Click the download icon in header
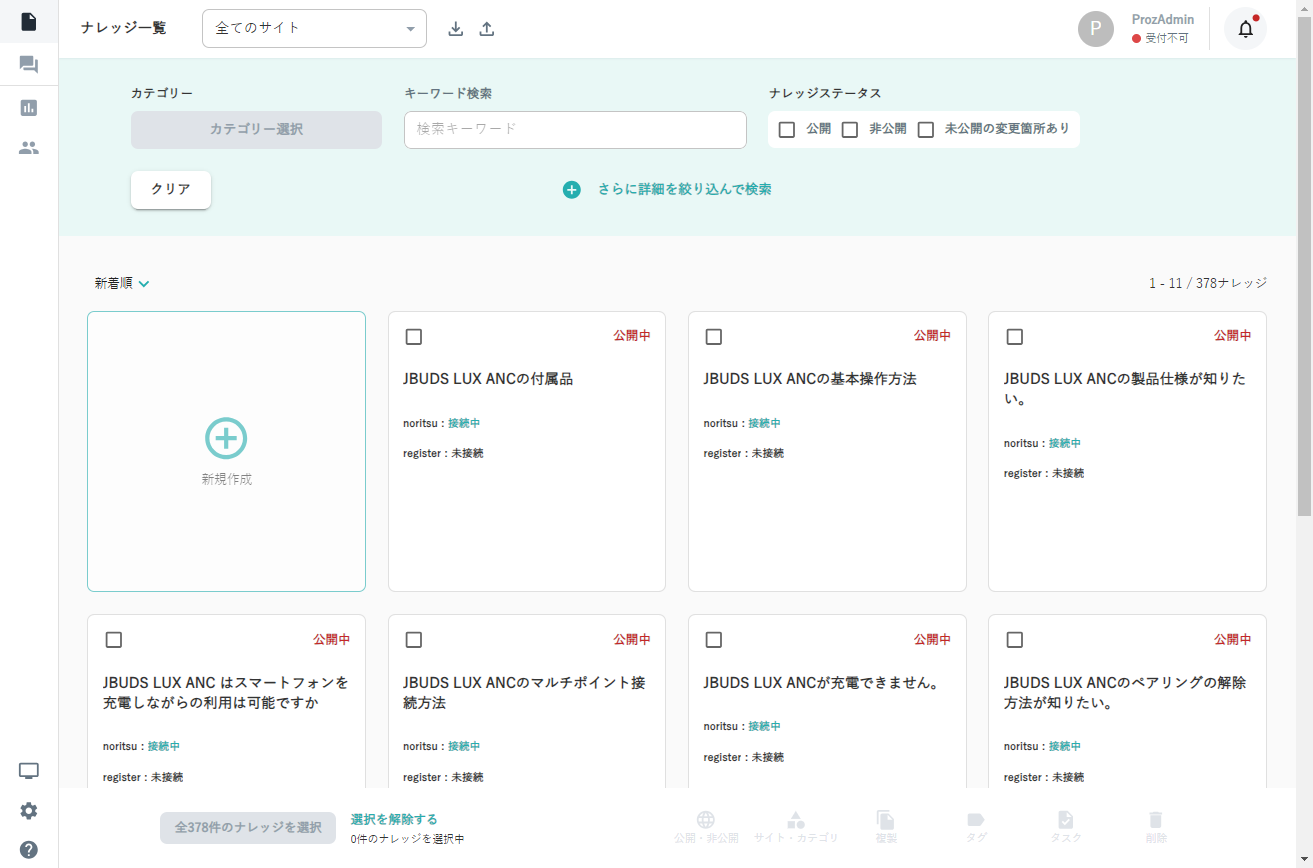Viewport: 1313px width, 868px height. (x=455, y=29)
